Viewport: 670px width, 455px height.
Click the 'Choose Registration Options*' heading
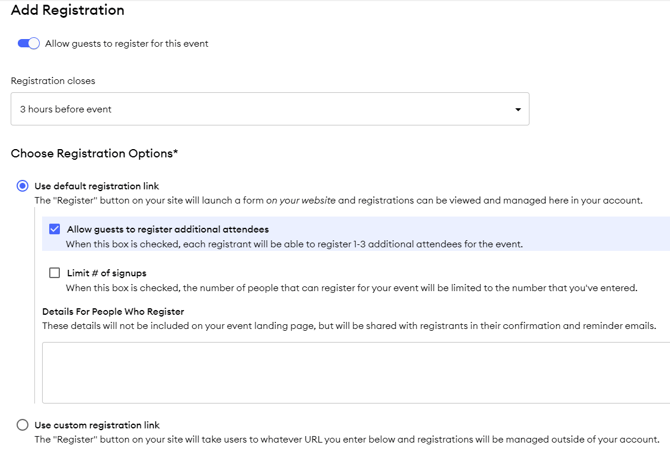[x=94, y=154]
